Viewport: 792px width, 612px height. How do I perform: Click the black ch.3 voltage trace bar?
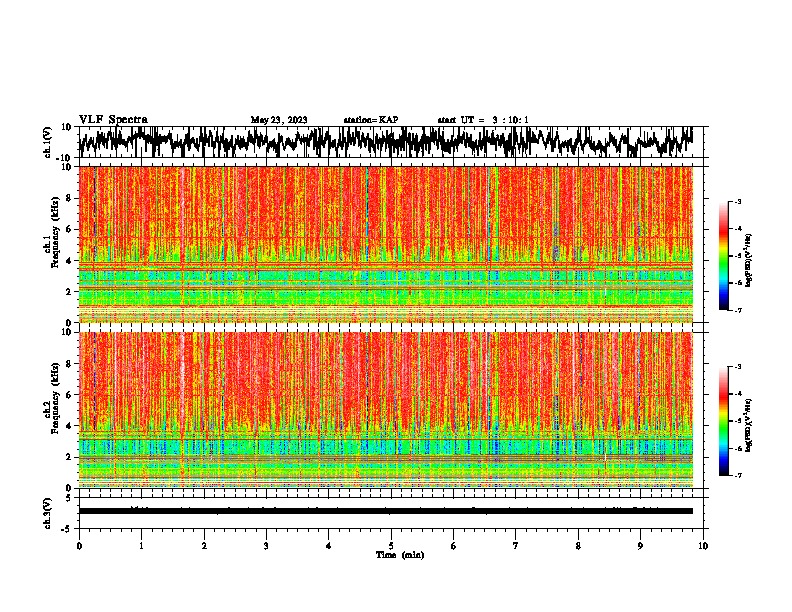tap(386, 511)
